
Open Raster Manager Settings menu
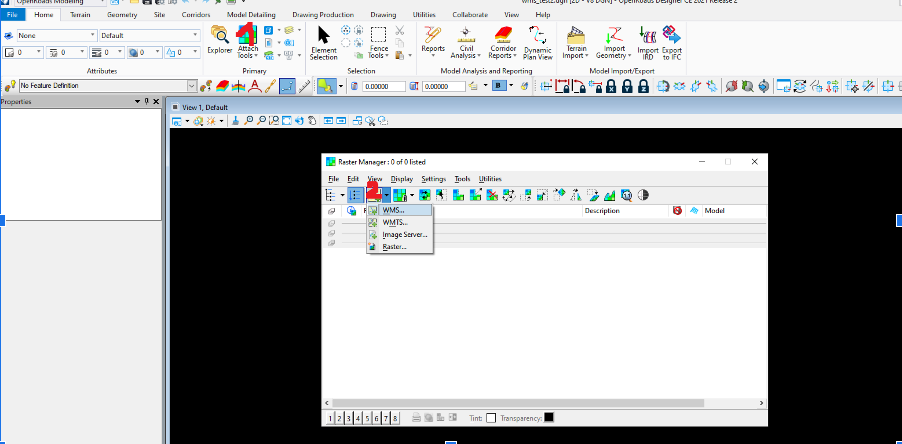[x=434, y=179]
